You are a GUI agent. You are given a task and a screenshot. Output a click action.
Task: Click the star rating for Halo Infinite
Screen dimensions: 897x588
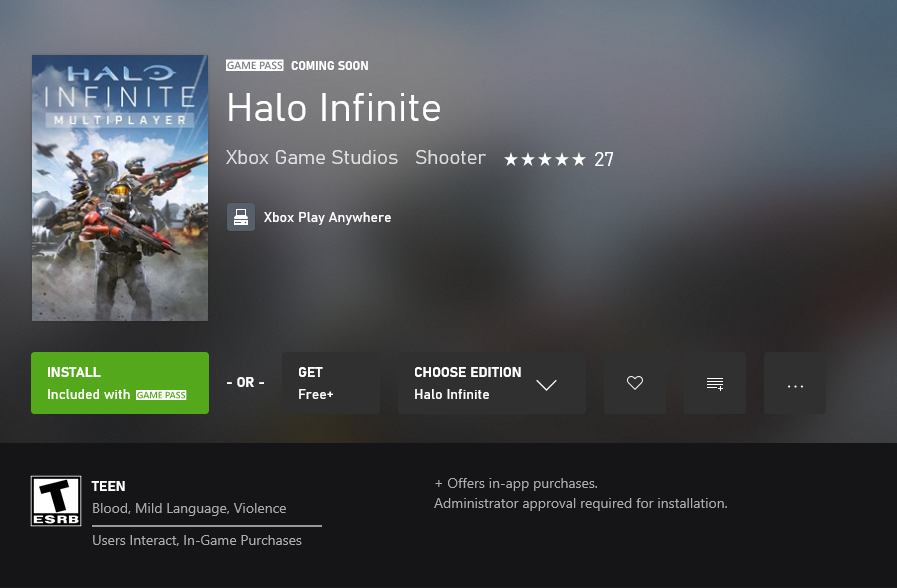(x=544, y=158)
